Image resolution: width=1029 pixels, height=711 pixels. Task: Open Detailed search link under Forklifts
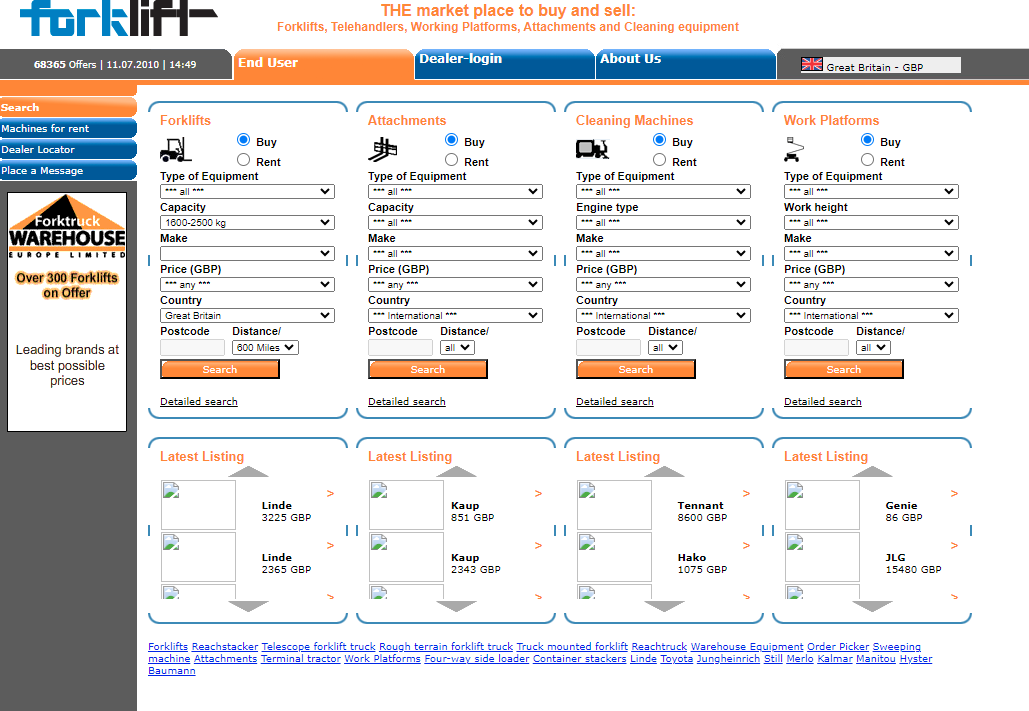(199, 402)
